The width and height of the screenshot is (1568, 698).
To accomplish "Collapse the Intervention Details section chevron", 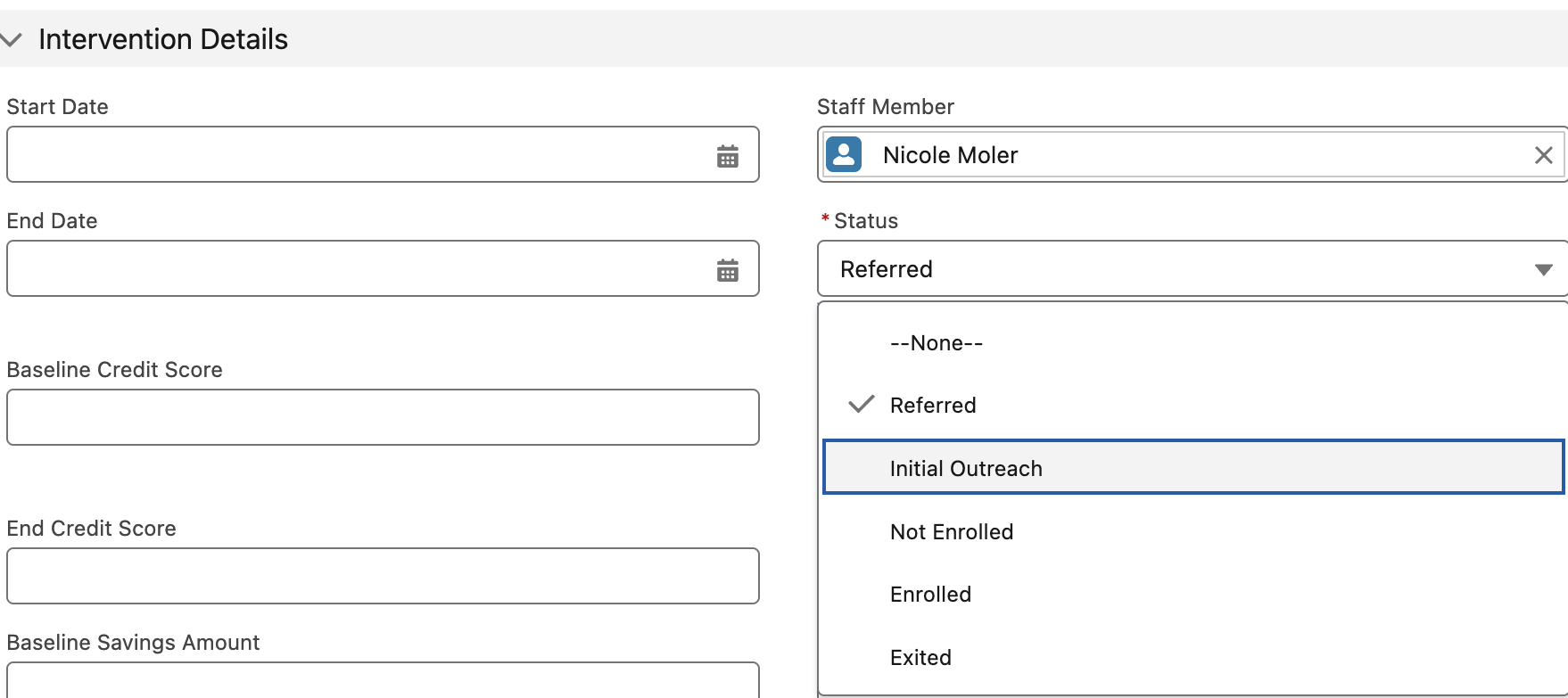I will pyautogui.click(x=11, y=39).
